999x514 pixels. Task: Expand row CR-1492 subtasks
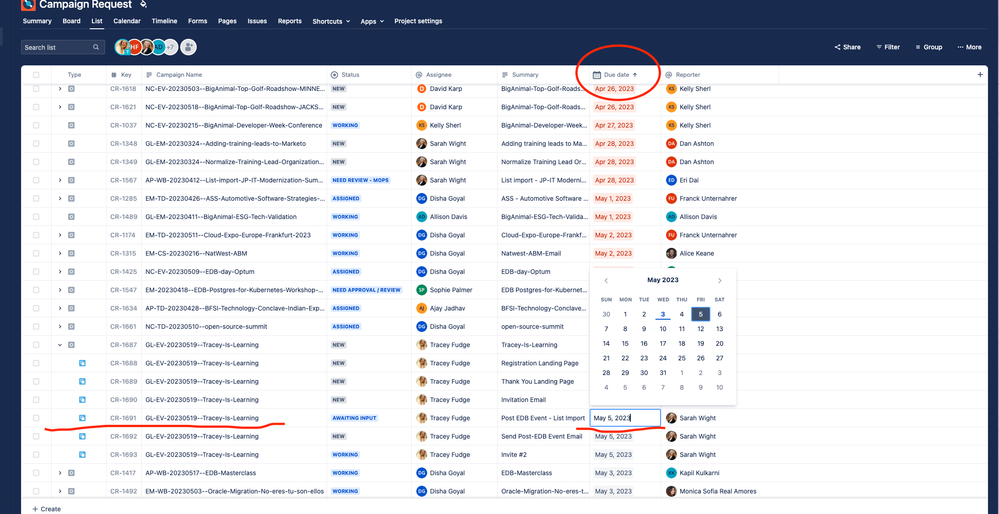[x=60, y=491]
